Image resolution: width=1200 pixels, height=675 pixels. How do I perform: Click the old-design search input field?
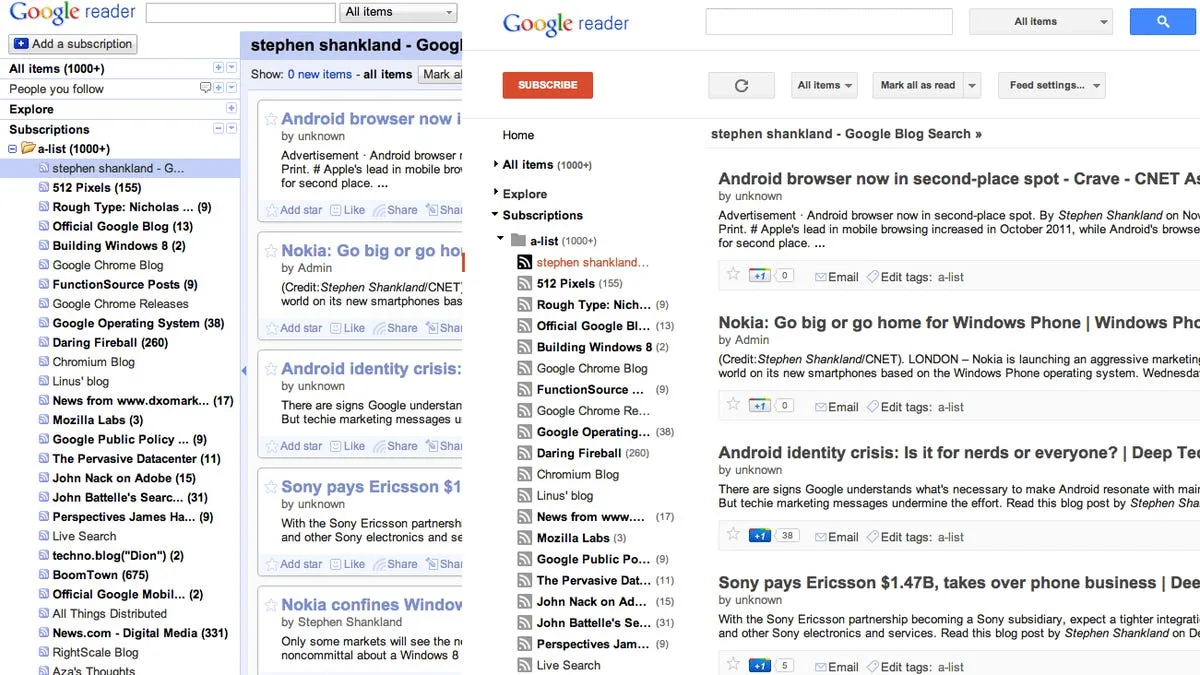coord(240,12)
